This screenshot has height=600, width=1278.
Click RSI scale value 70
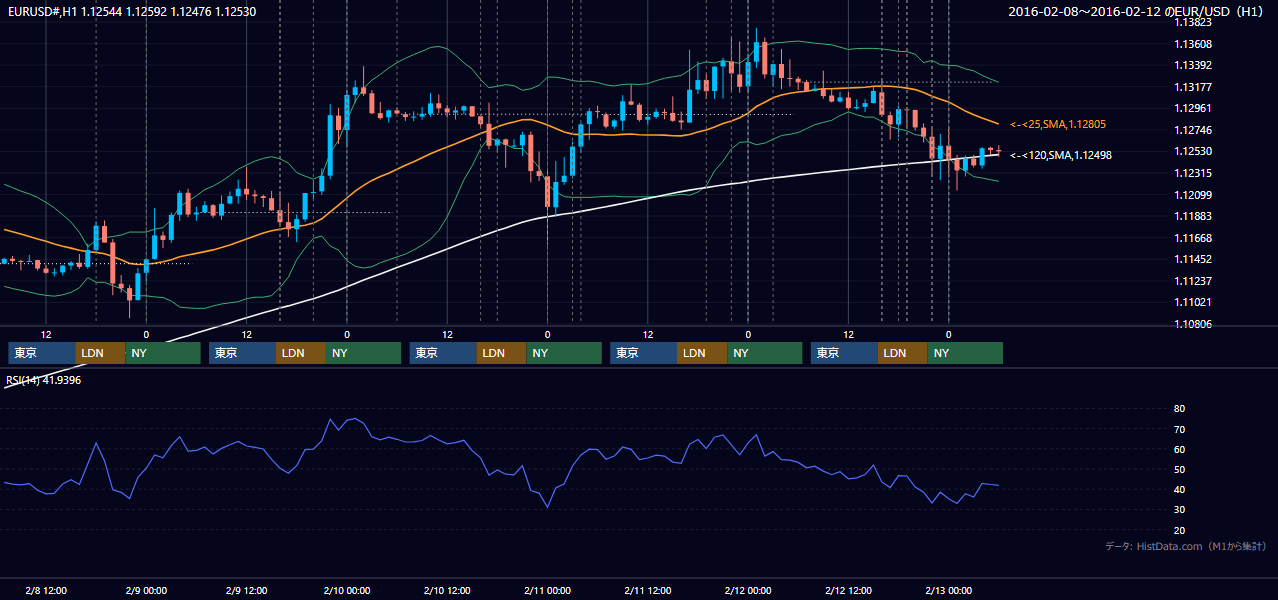coord(1179,429)
